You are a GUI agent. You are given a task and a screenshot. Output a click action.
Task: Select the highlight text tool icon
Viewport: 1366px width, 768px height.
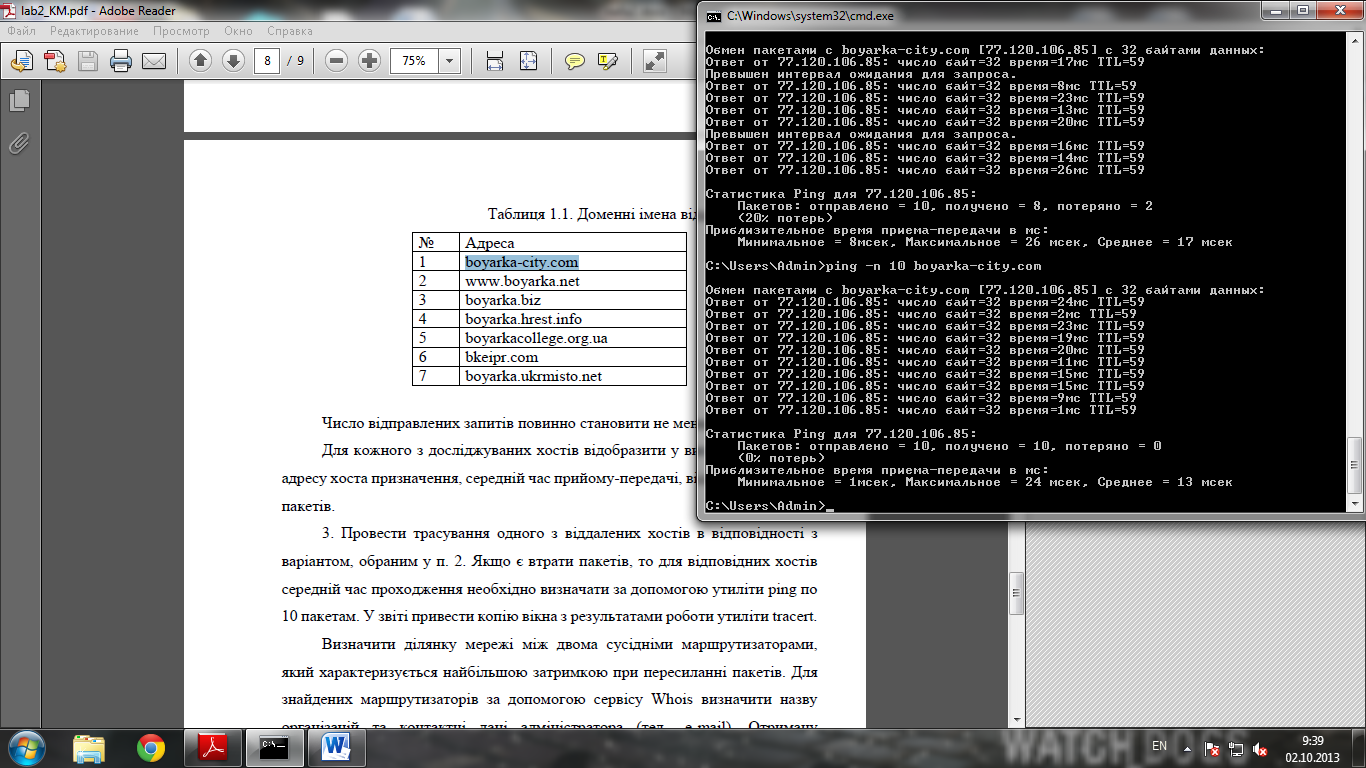(607, 61)
